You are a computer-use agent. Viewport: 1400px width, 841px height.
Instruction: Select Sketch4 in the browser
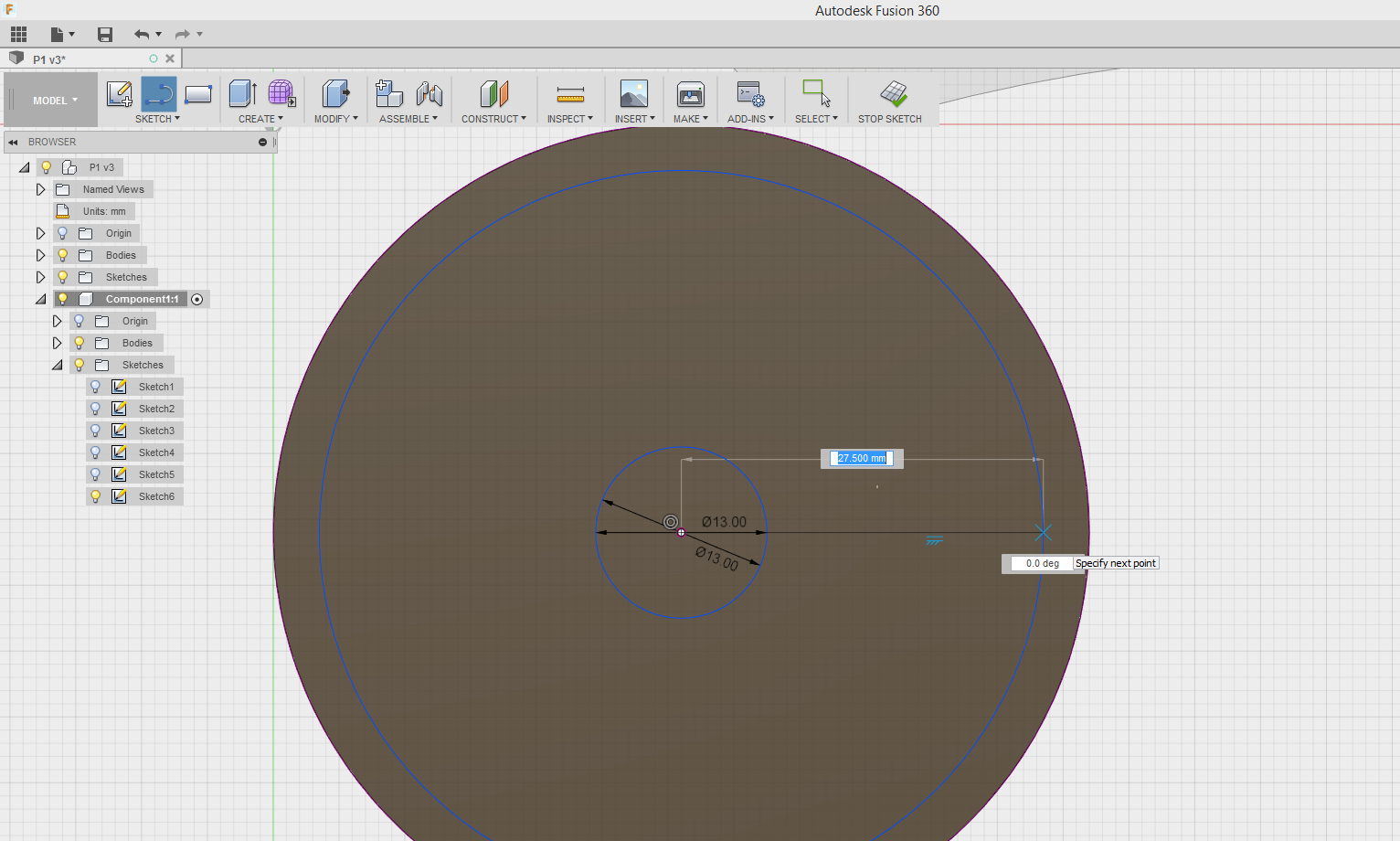point(156,452)
